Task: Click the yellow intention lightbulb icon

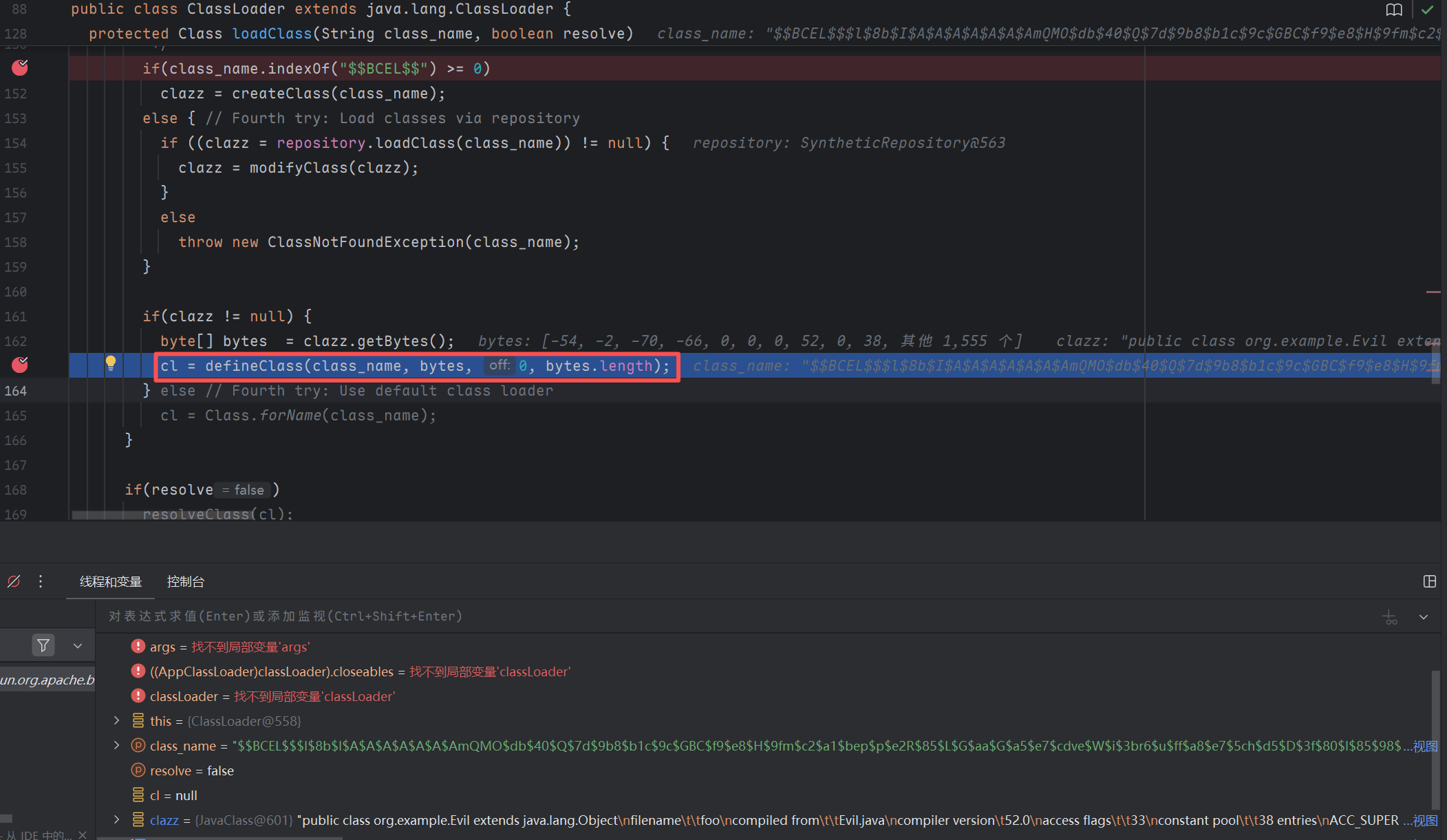Action: [x=110, y=364]
